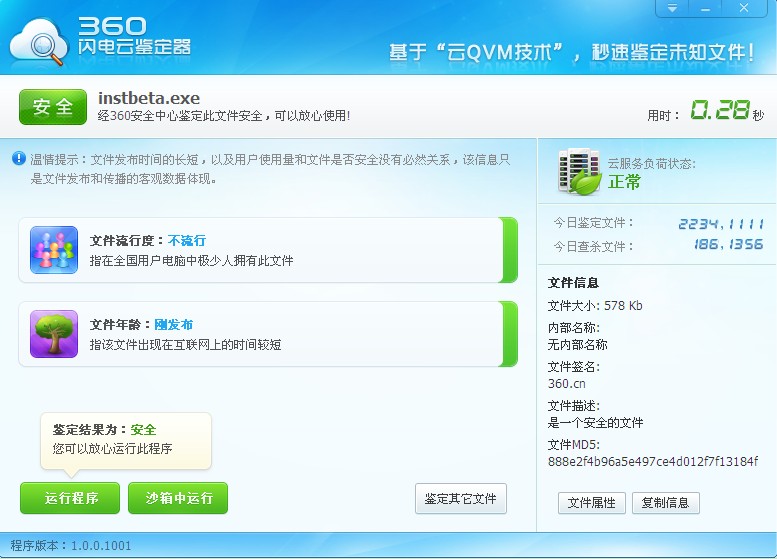Click the 360.cn file signature text
Image resolution: width=777 pixels, height=559 pixels.
pos(566,384)
